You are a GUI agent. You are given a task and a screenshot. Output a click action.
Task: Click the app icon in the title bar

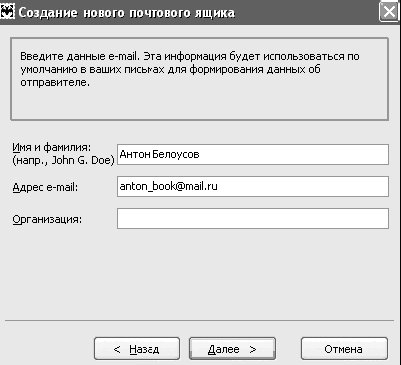(7, 12)
